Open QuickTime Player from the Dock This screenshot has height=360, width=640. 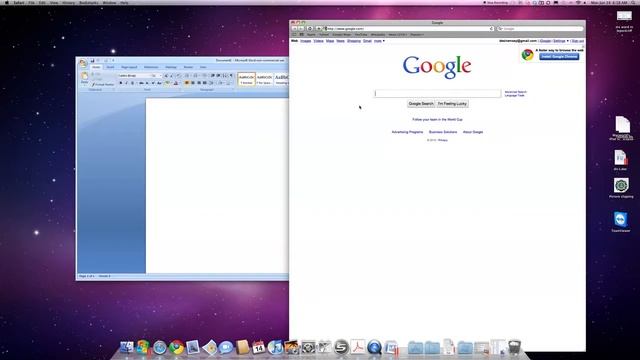(x=374, y=347)
